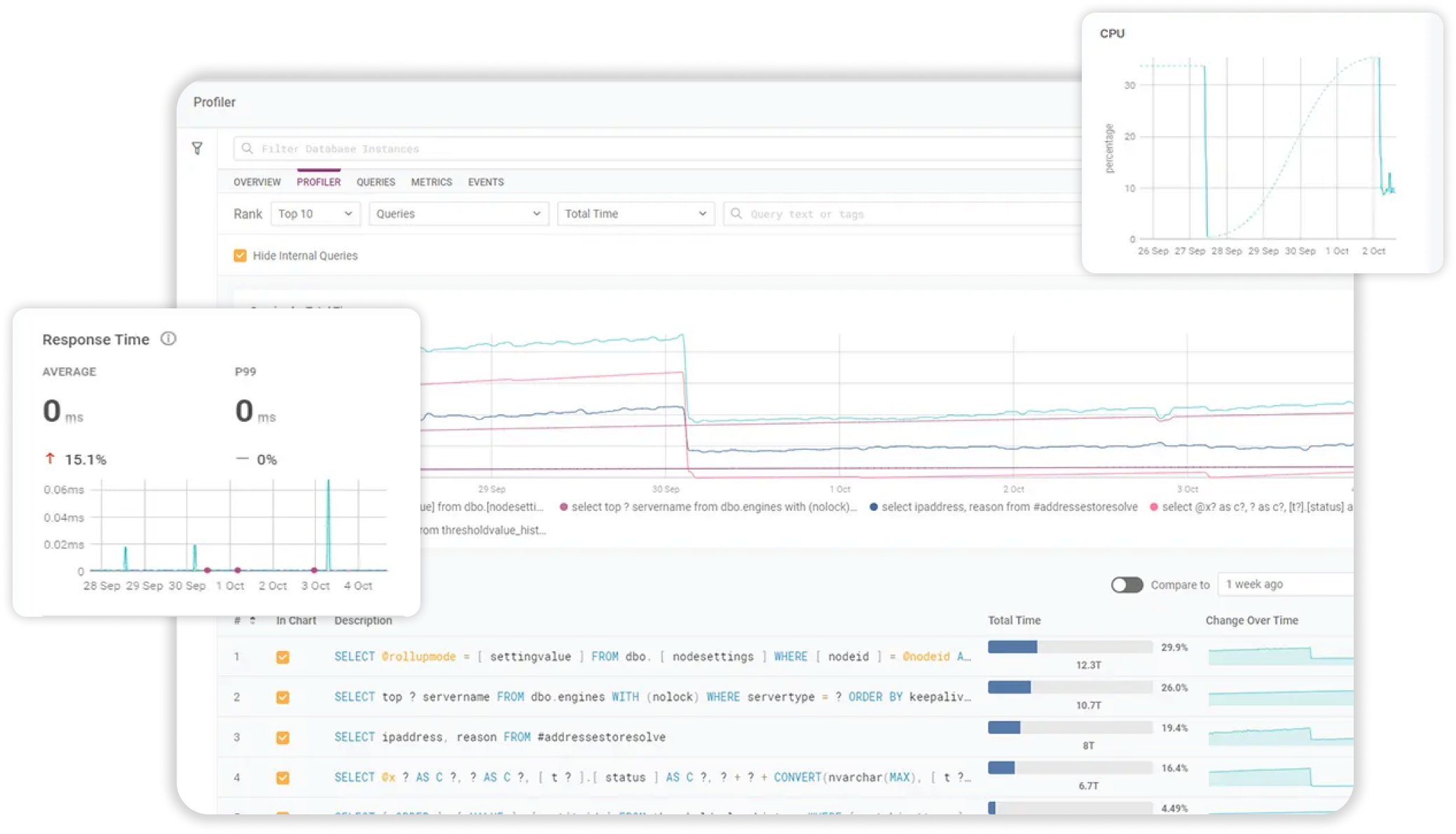Click the sparkline for query row 3
This screenshot has width=1456, height=834.
[1281, 736]
